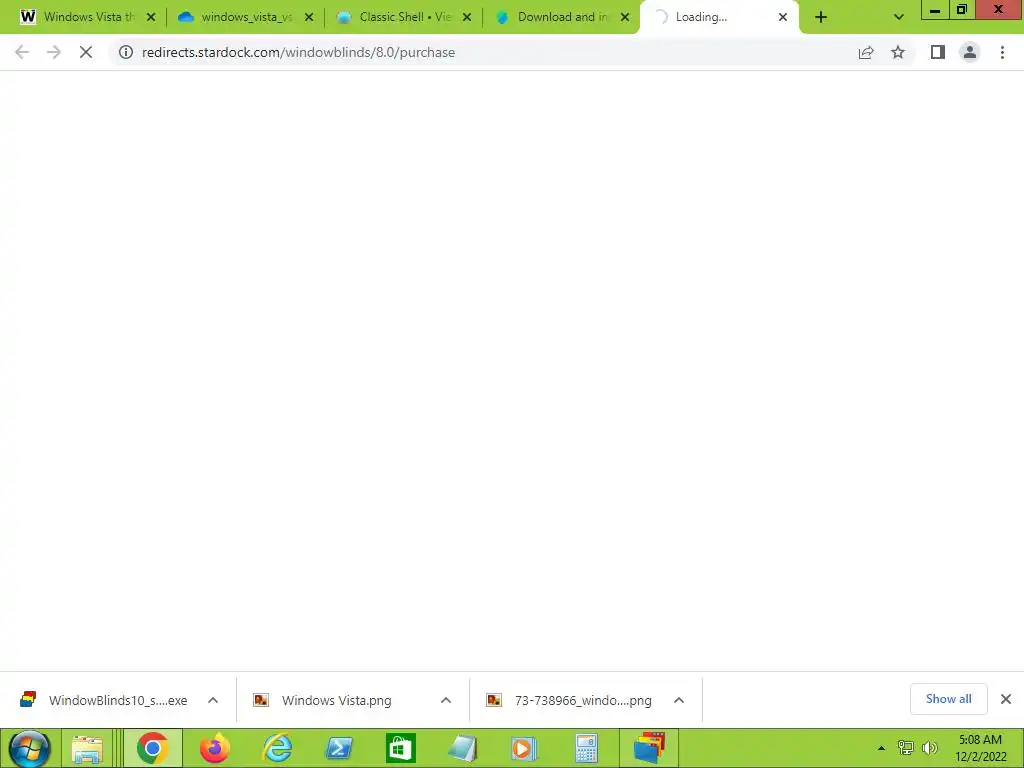The width and height of the screenshot is (1024, 768).
Task: Open a new tab with plus button
Action: click(821, 18)
